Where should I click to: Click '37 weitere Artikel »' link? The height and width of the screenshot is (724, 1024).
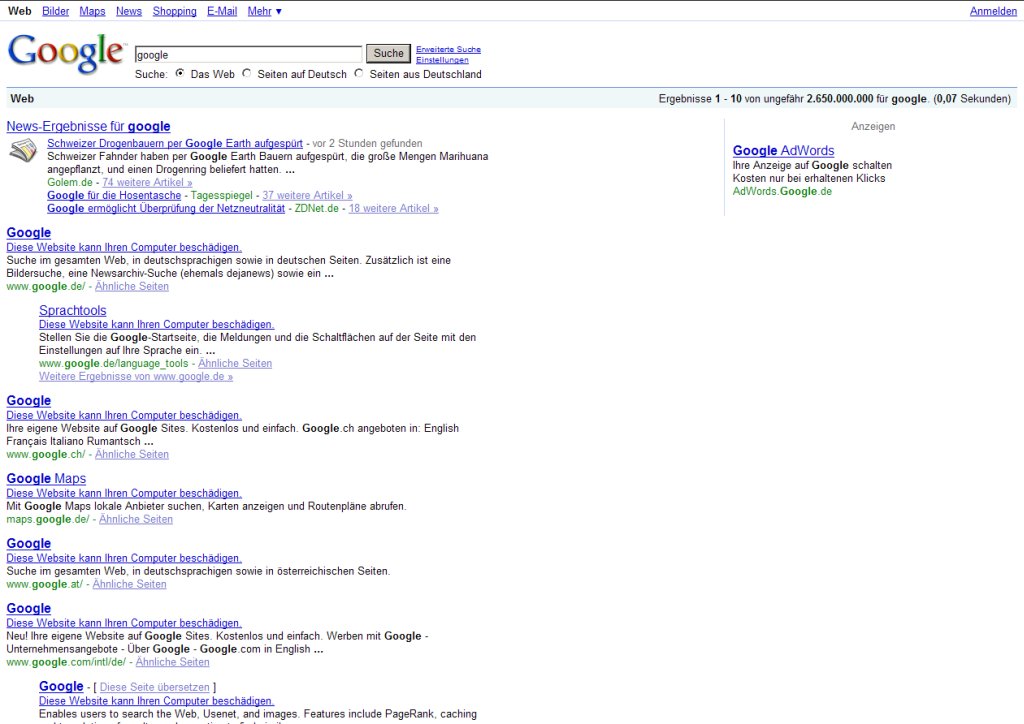tap(307, 196)
